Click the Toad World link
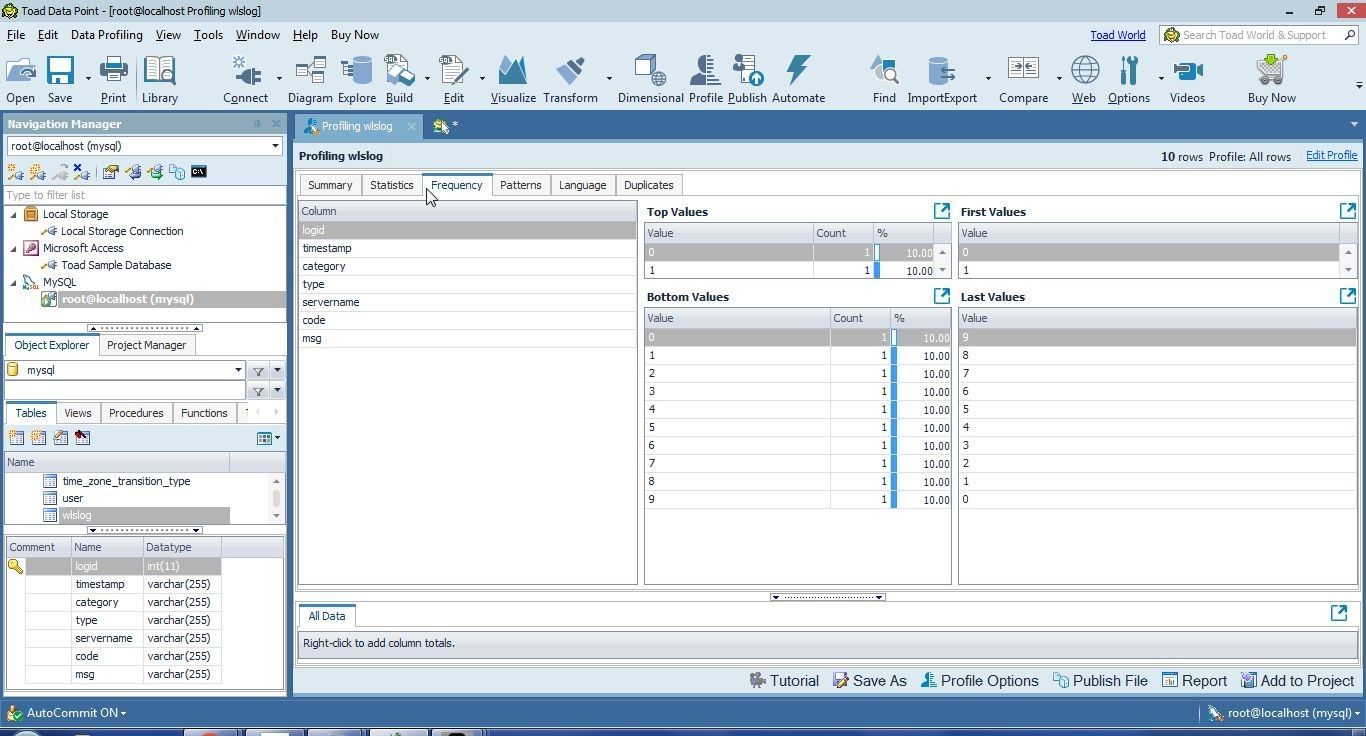Viewport: 1366px width, 736px height. click(1117, 35)
